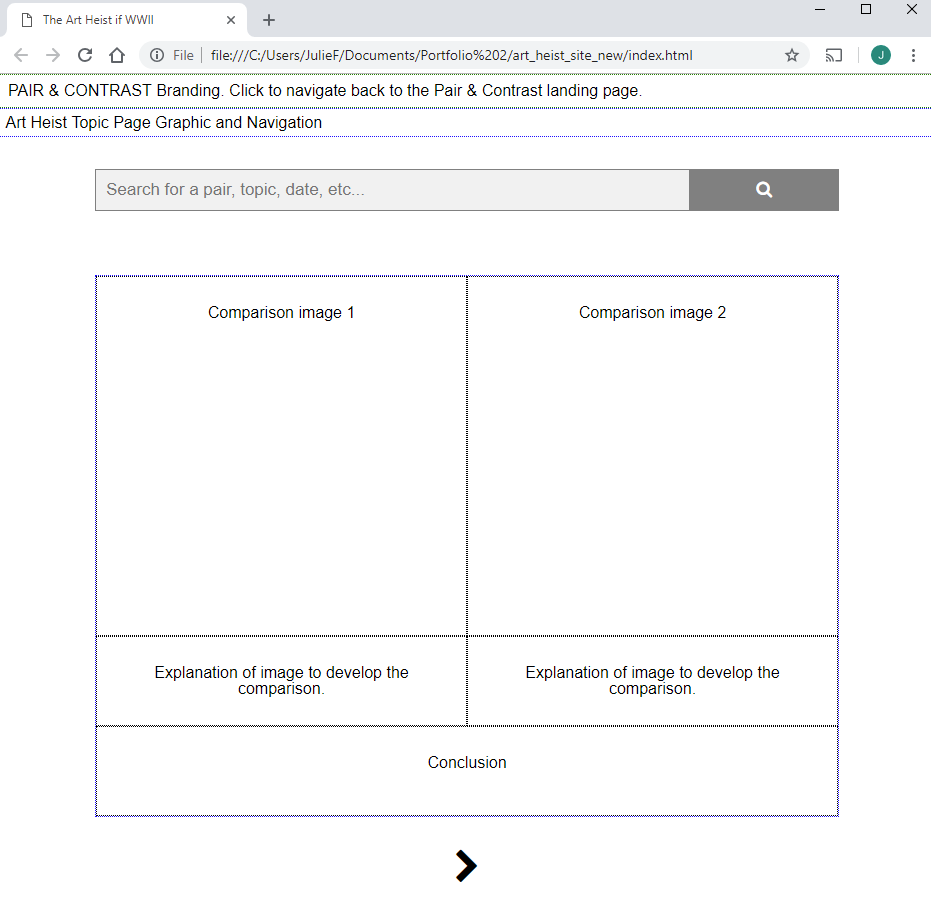
Task: Click the PAIR & CONTRAST Branding link
Action: [x=322, y=90]
